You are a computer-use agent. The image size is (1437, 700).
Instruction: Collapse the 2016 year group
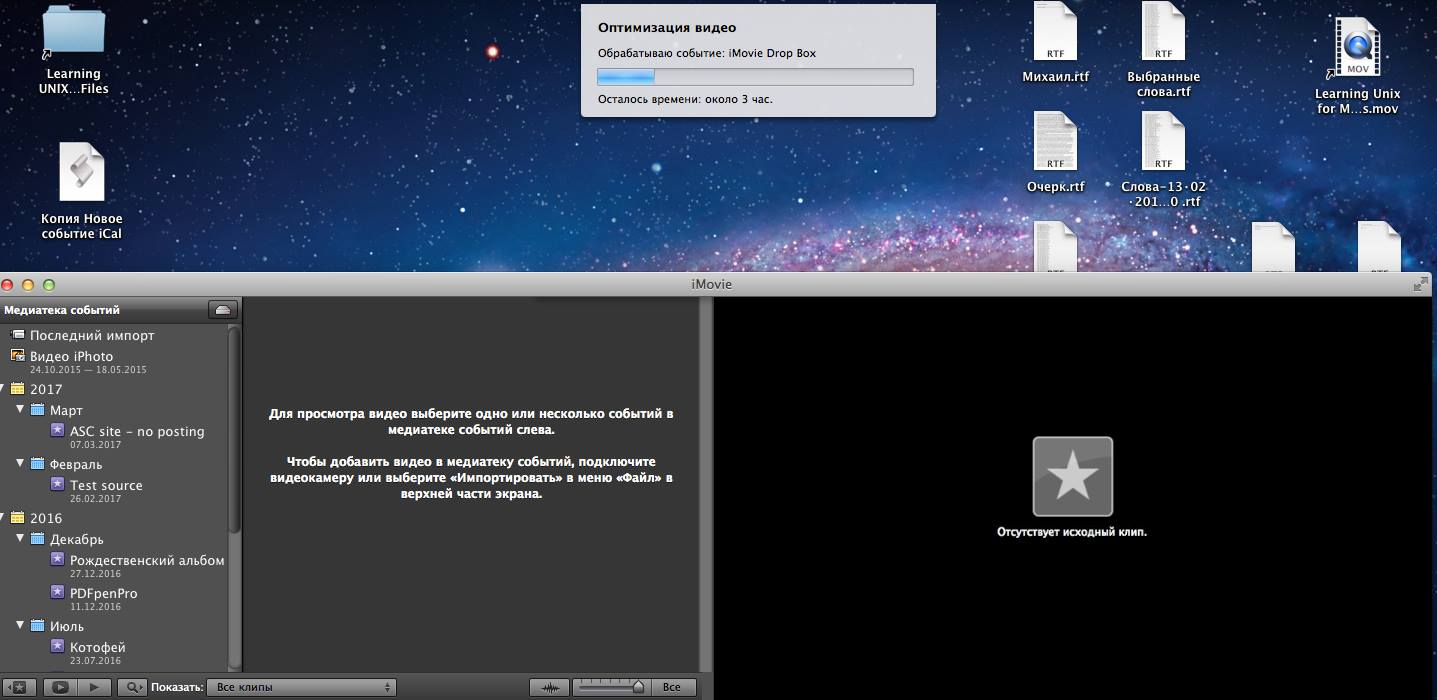point(2,518)
